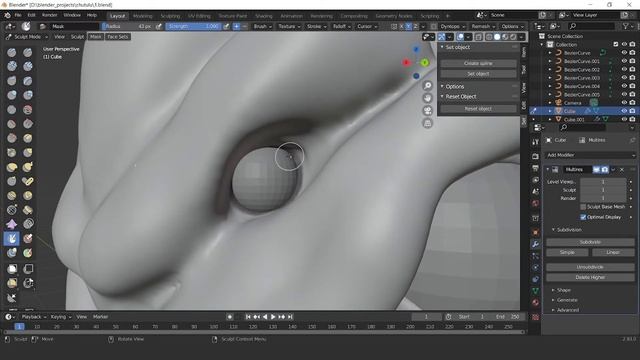Set brush direction to subtract (minus)
This screenshot has height=360, width=640.
[244, 26]
